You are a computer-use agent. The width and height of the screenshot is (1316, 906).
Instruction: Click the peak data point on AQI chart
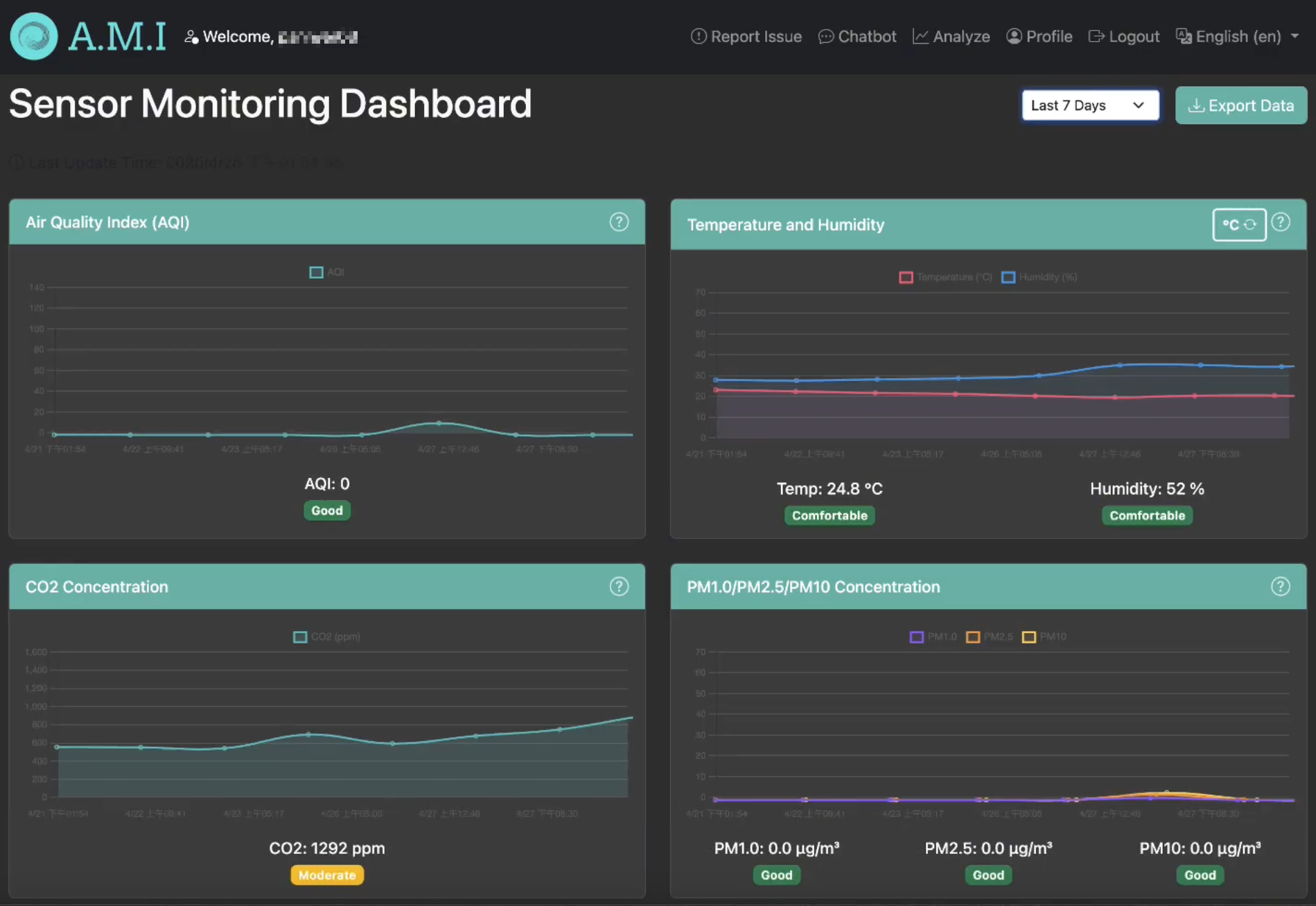tap(439, 423)
